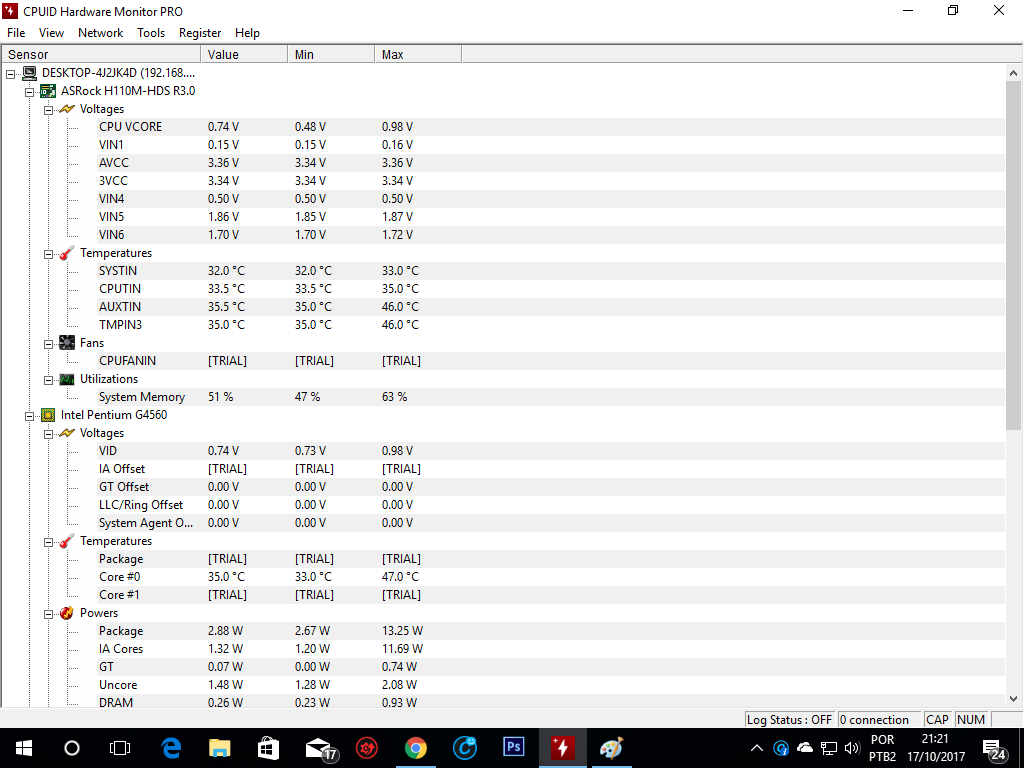Collapse the Intel Pentium Temperatures group
Screen dimensions: 1024x768
pyautogui.click(x=48, y=542)
